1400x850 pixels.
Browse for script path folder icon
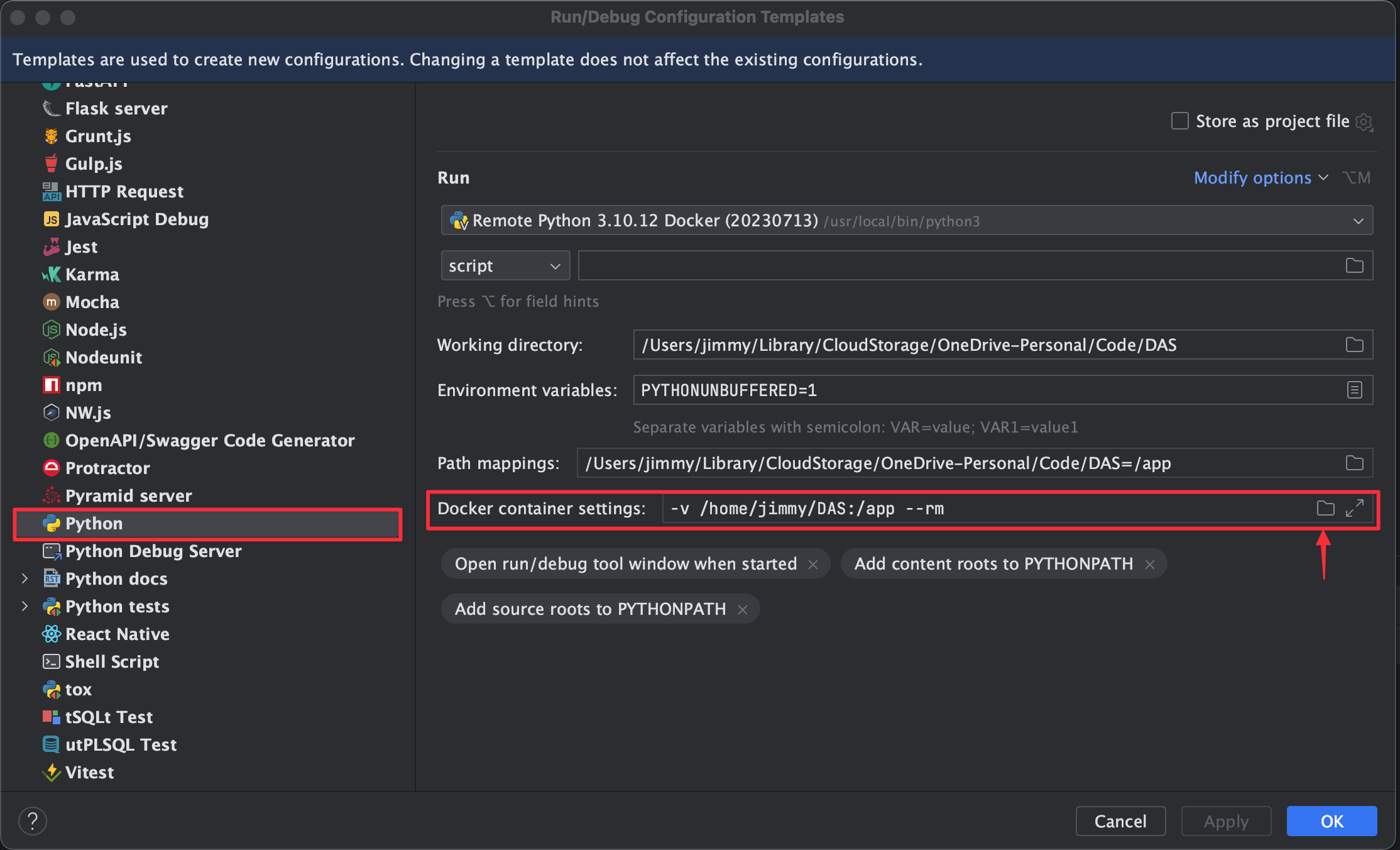pos(1354,265)
